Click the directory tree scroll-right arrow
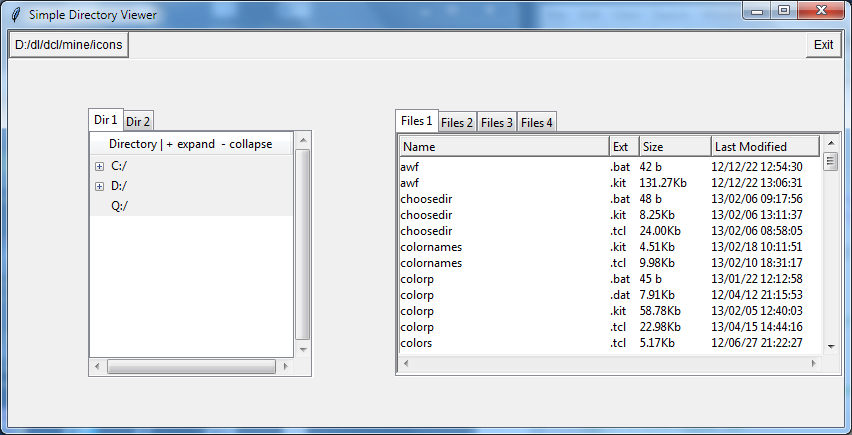The height and width of the screenshot is (435, 852). 286,367
